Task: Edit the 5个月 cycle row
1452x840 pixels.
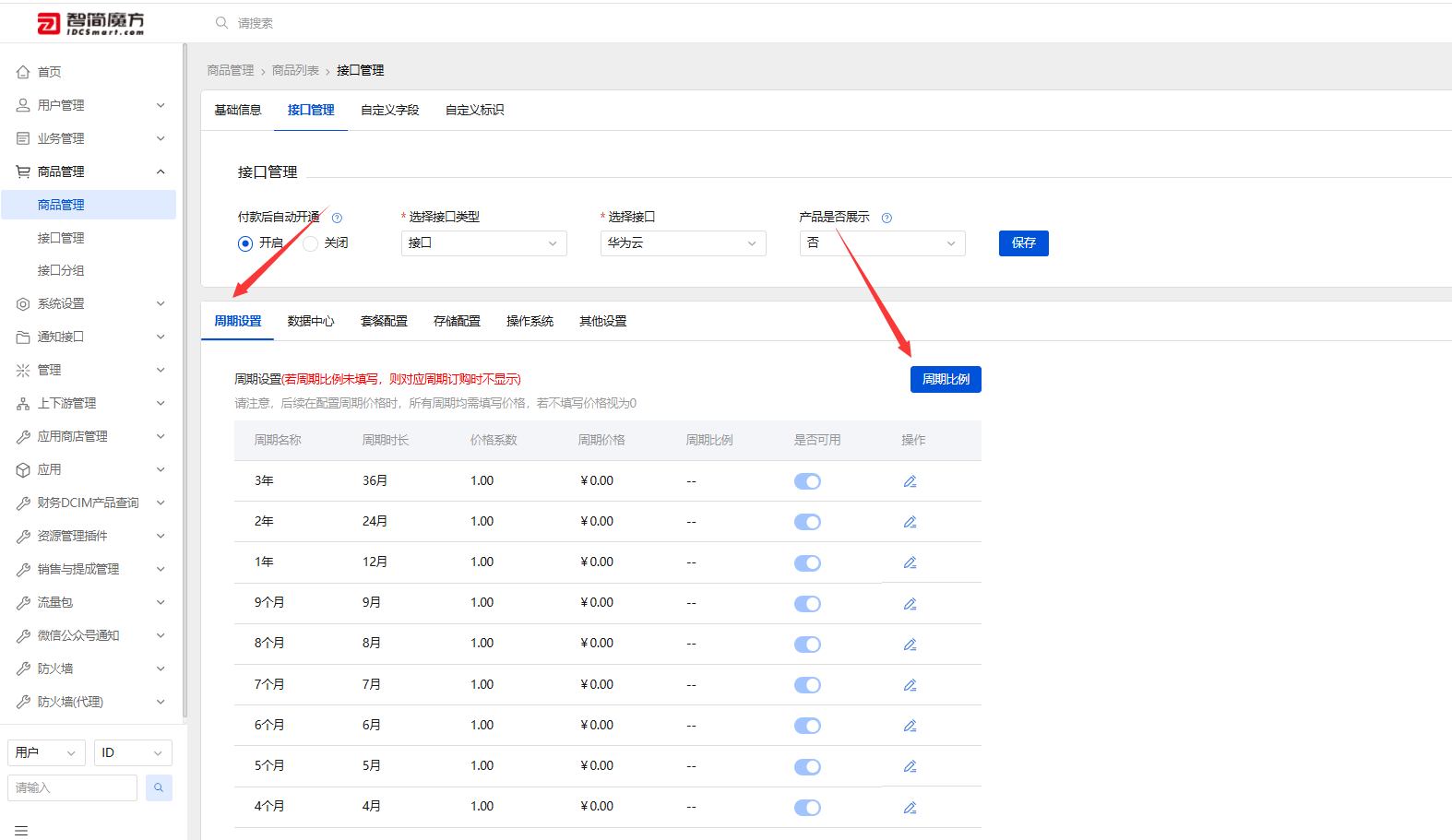Action: pyautogui.click(x=910, y=766)
